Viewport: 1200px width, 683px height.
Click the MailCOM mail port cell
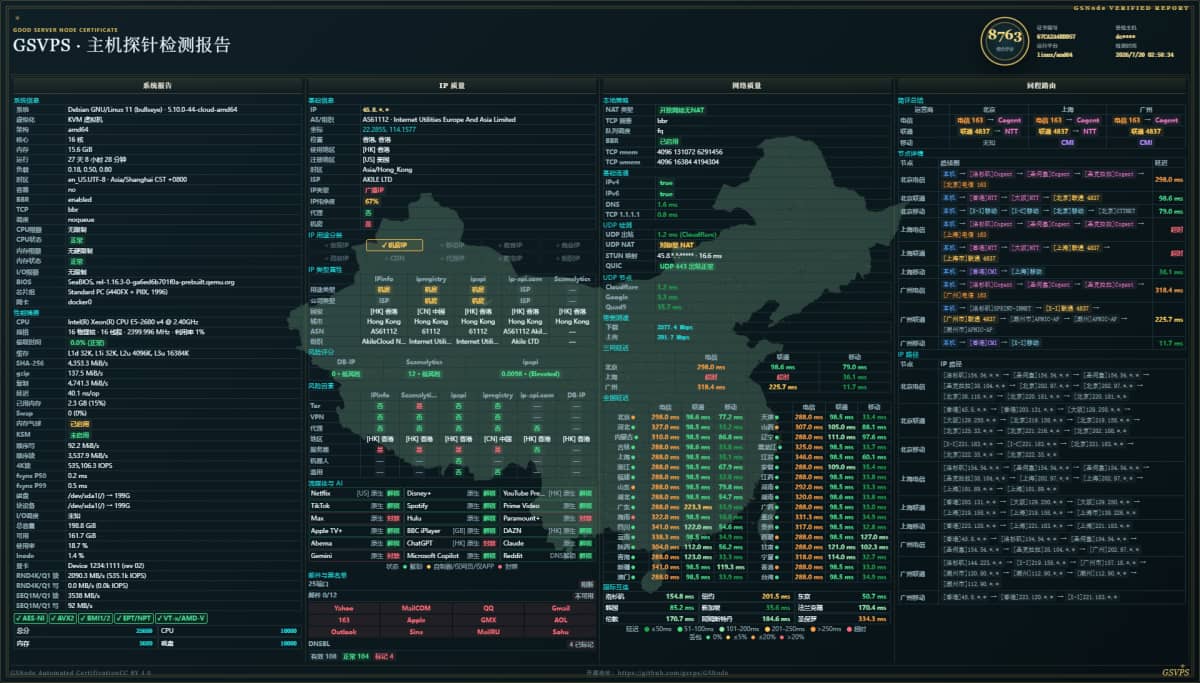[x=415, y=607]
